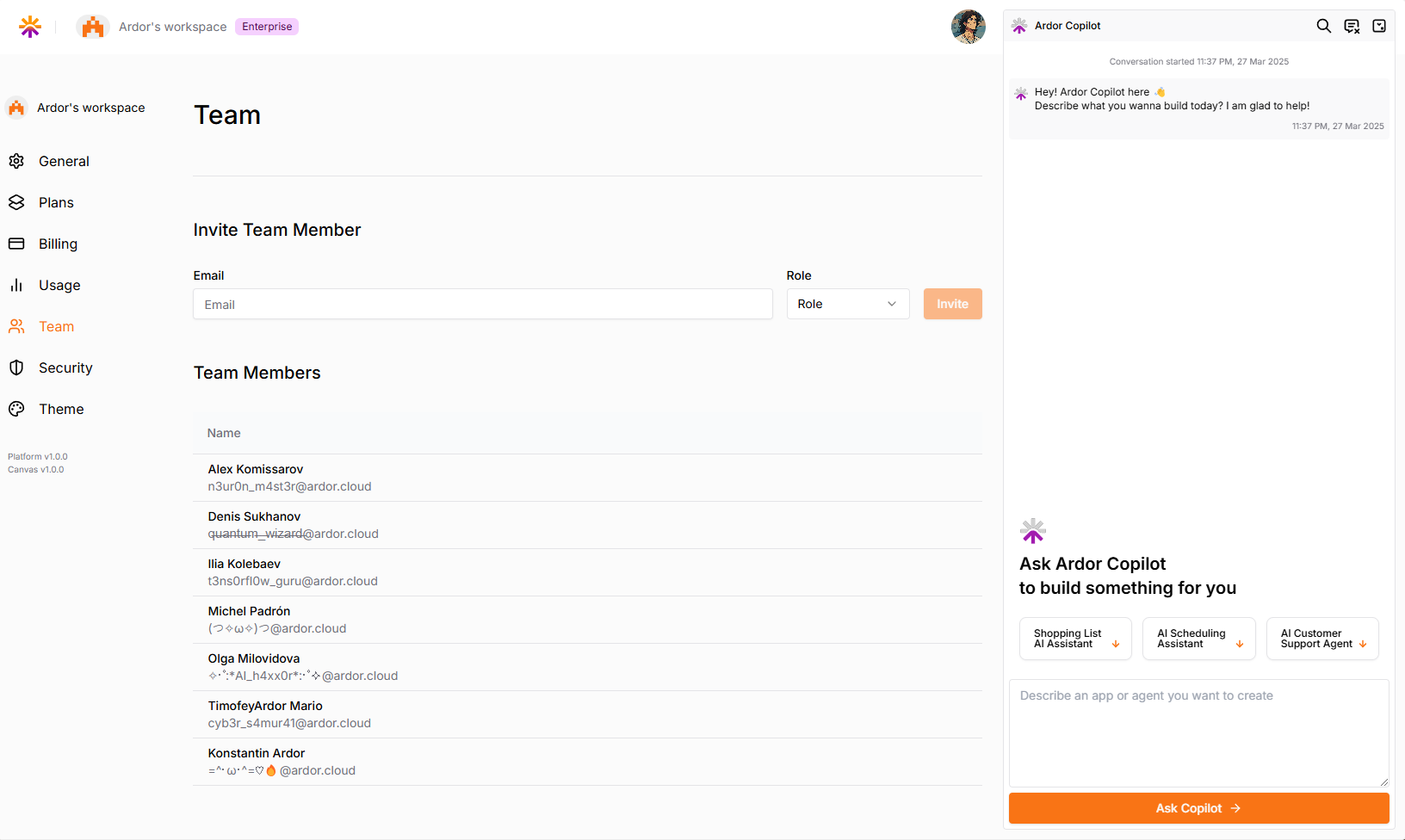Focus the Email input field
Image resolution: width=1405 pixels, height=840 pixels.
click(x=483, y=304)
